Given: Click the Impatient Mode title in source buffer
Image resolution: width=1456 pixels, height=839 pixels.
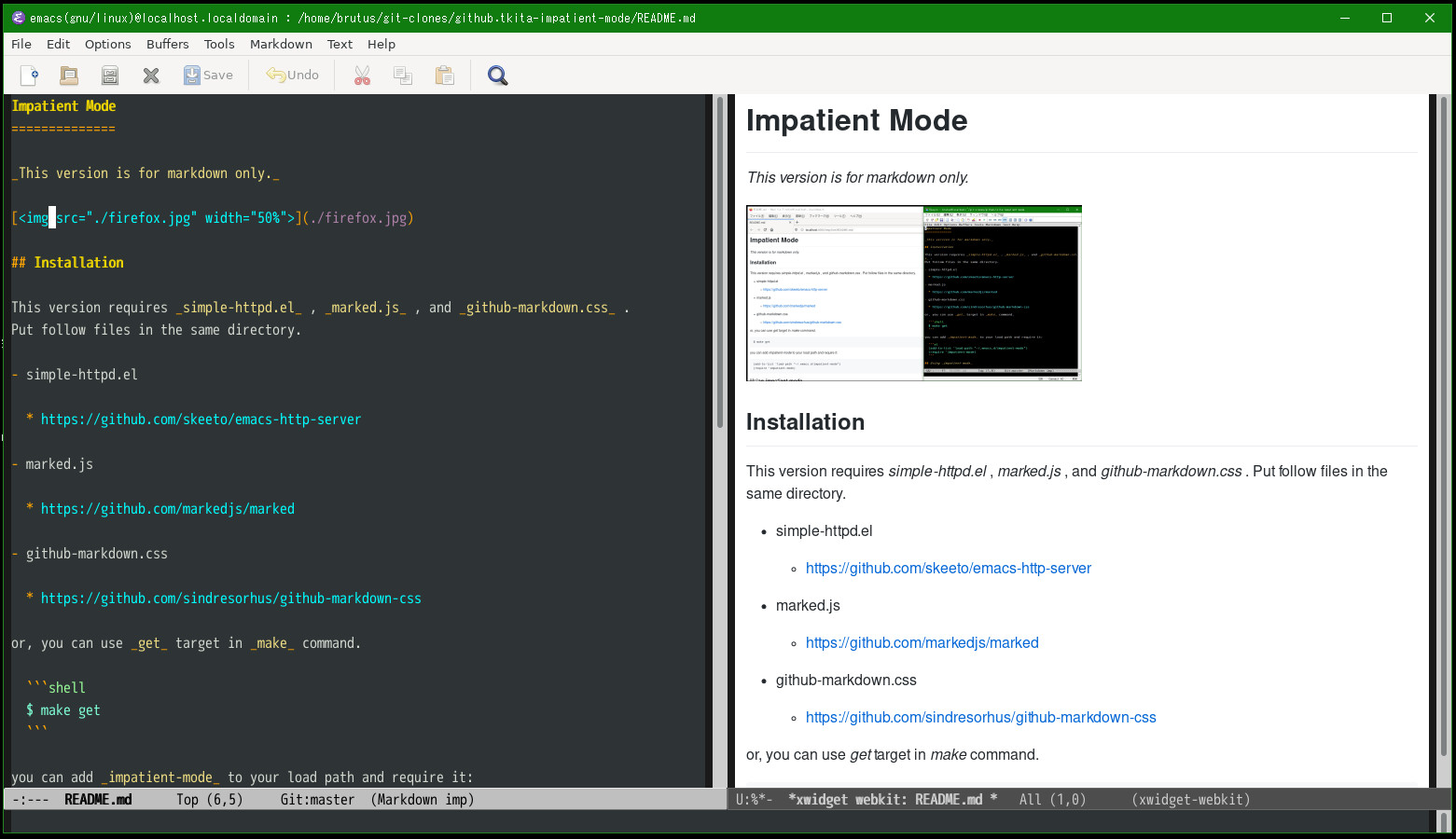Looking at the screenshot, I should [x=63, y=106].
